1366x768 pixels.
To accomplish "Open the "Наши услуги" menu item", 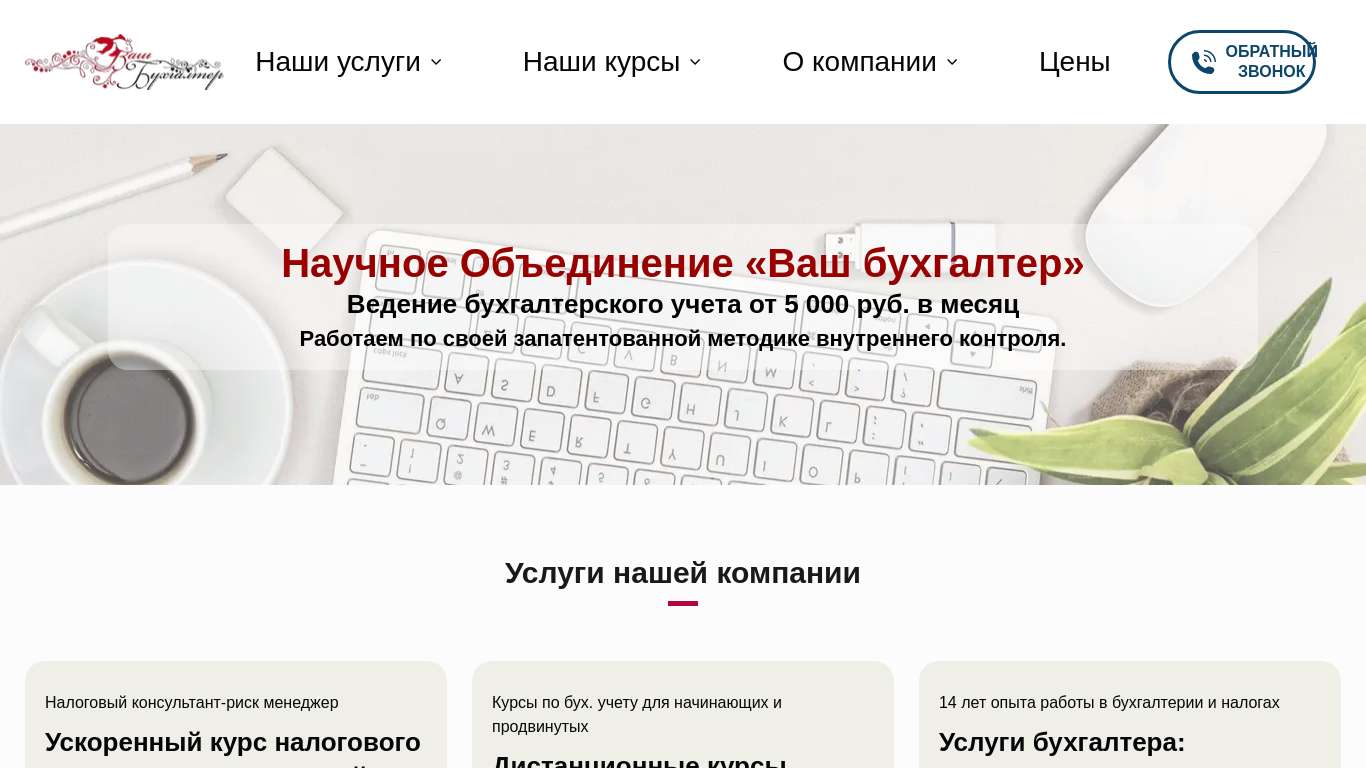I will tap(337, 62).
